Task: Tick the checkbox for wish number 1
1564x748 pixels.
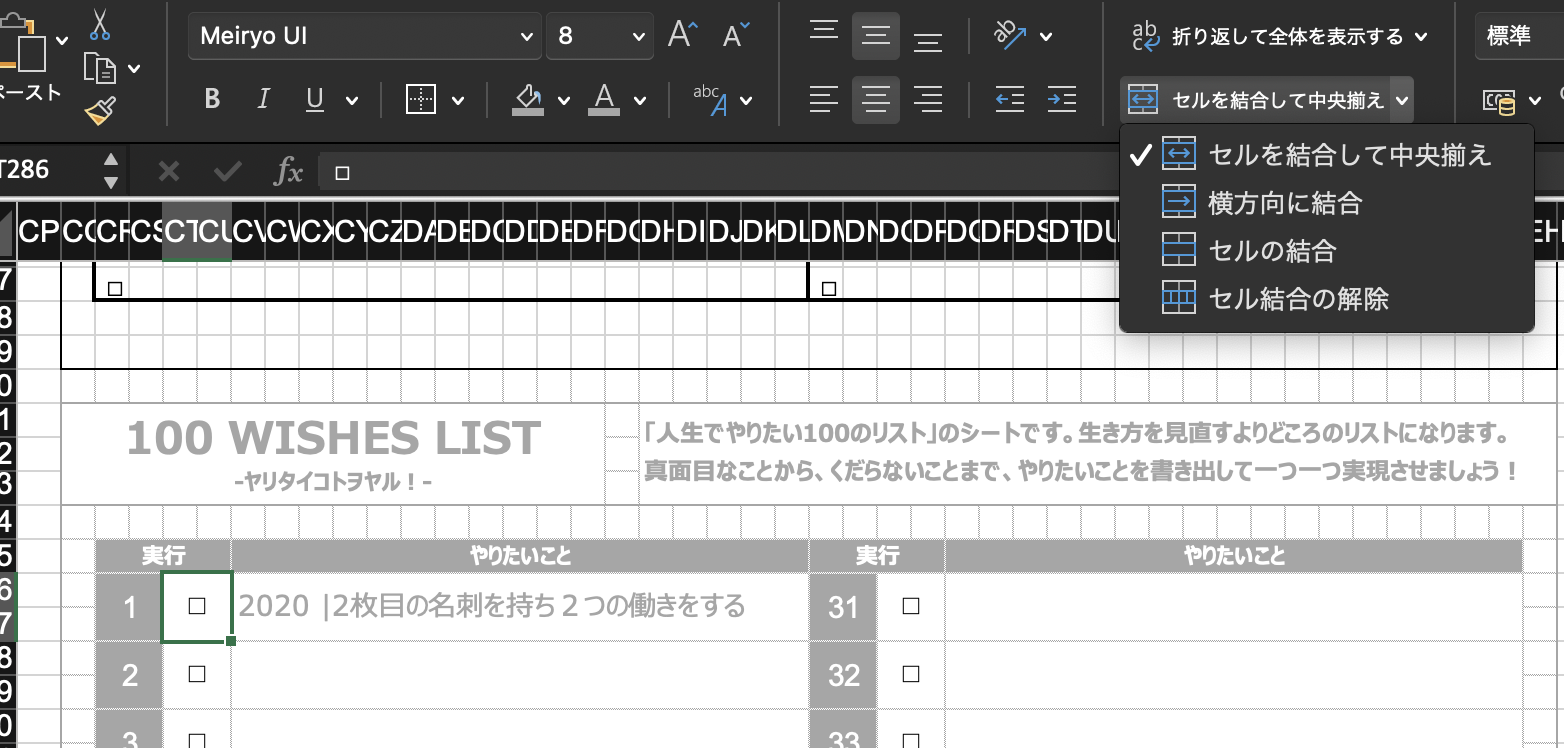Action: click(197, 606)
